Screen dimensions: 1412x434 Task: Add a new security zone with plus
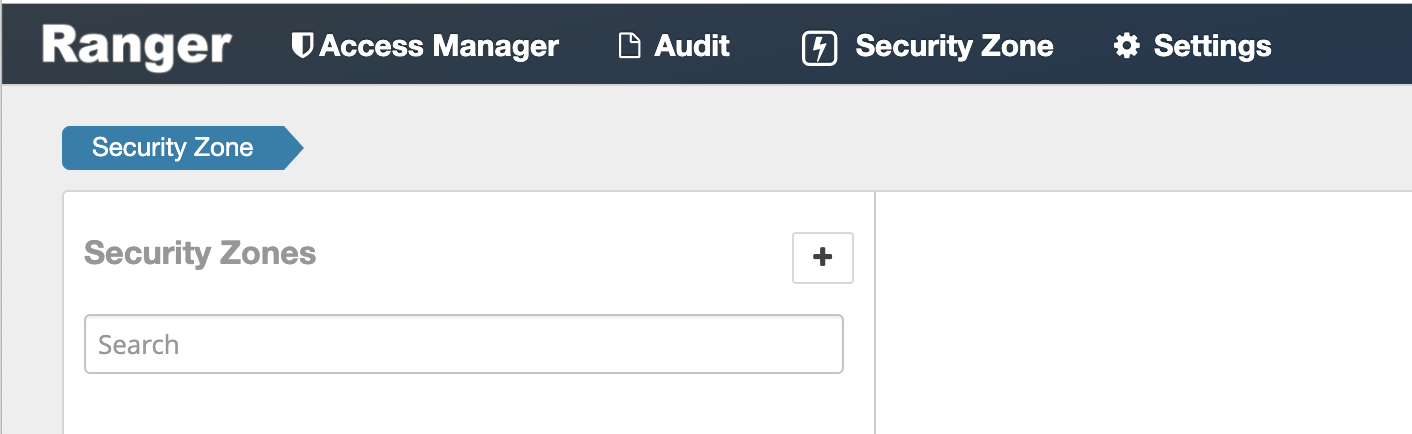(x=822, y=258)
